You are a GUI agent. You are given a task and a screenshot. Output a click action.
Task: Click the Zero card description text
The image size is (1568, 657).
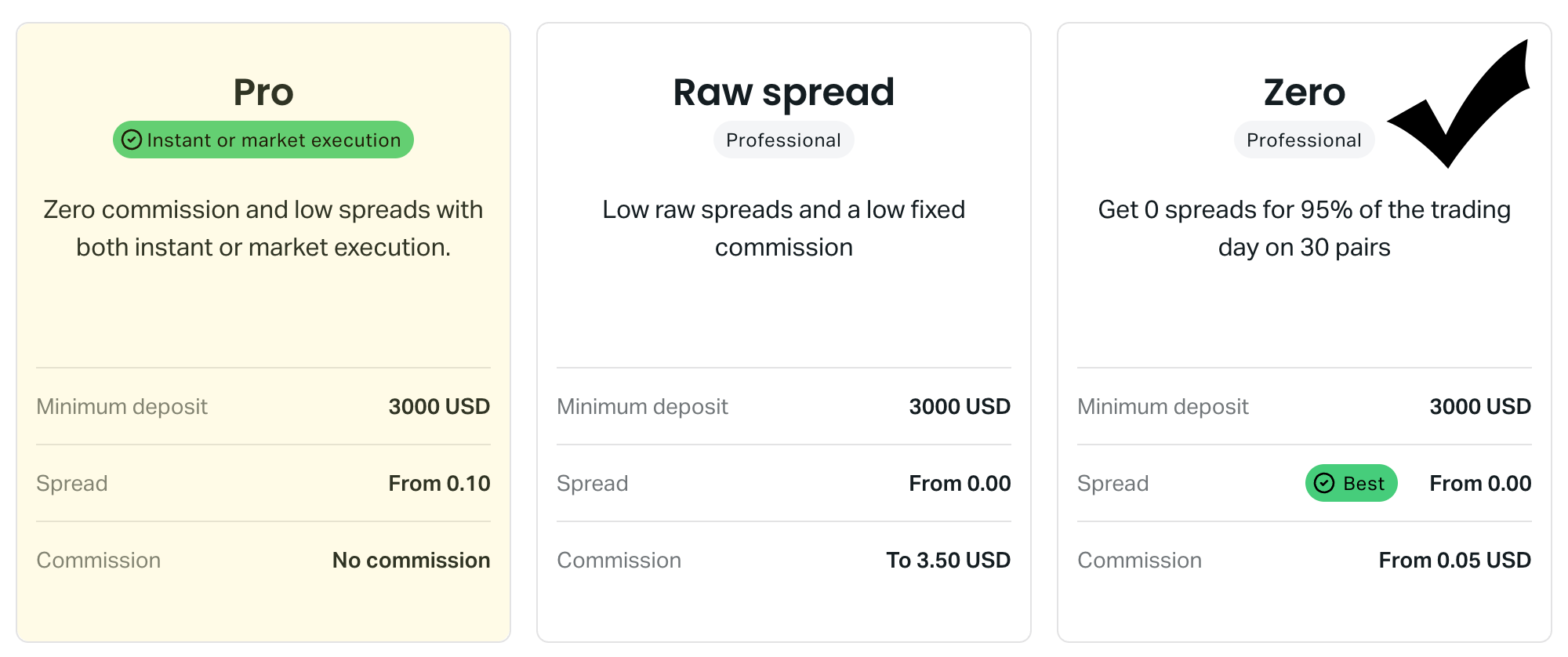[x=1304, y=228]
